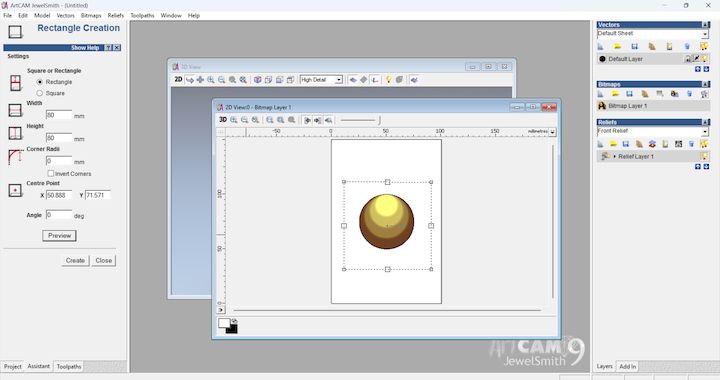
Task: Zoom out using 2D View toolbar magnifier
Action: 244,120
